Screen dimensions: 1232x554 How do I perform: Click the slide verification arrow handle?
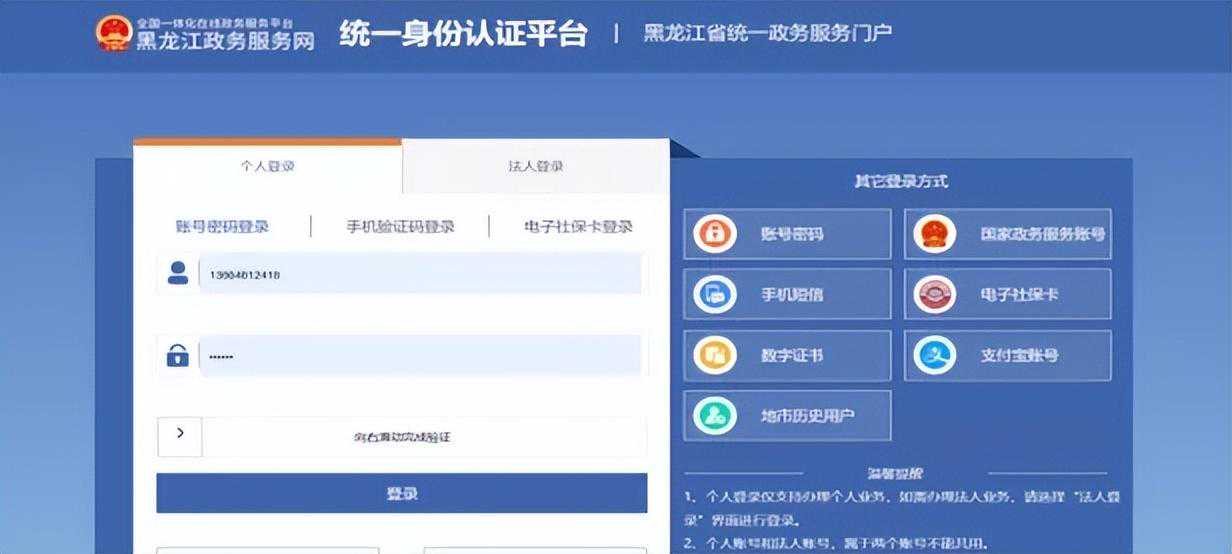pyautogui.click(x=180, y=435)
